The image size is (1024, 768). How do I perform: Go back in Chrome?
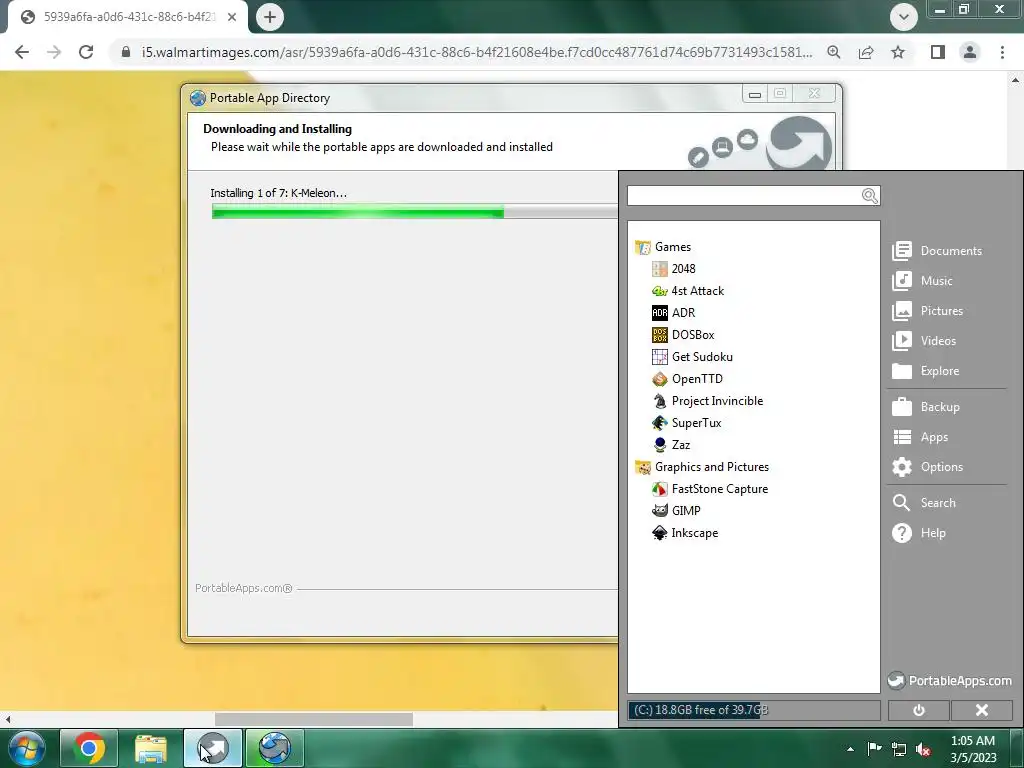22,52
